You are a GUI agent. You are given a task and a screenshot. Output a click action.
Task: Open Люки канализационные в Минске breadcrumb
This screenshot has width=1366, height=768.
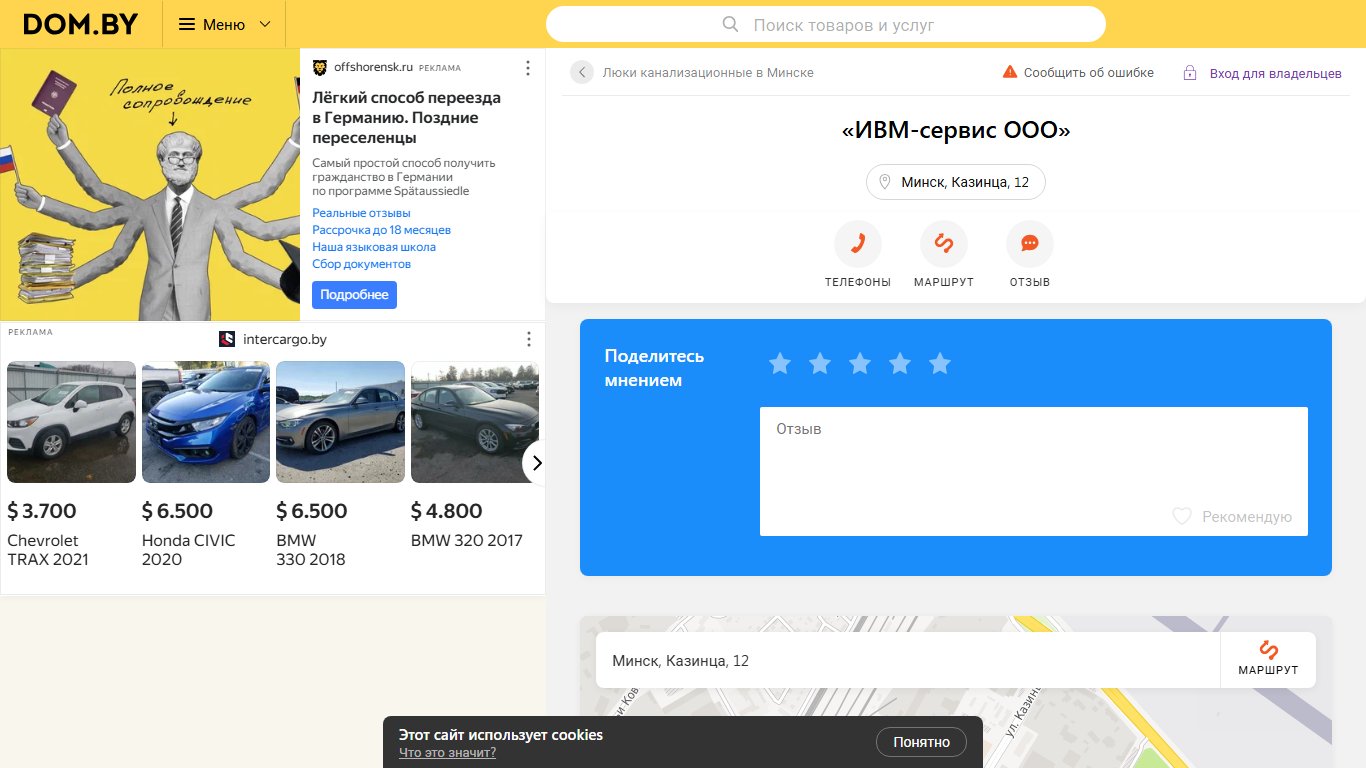[708, 72]
